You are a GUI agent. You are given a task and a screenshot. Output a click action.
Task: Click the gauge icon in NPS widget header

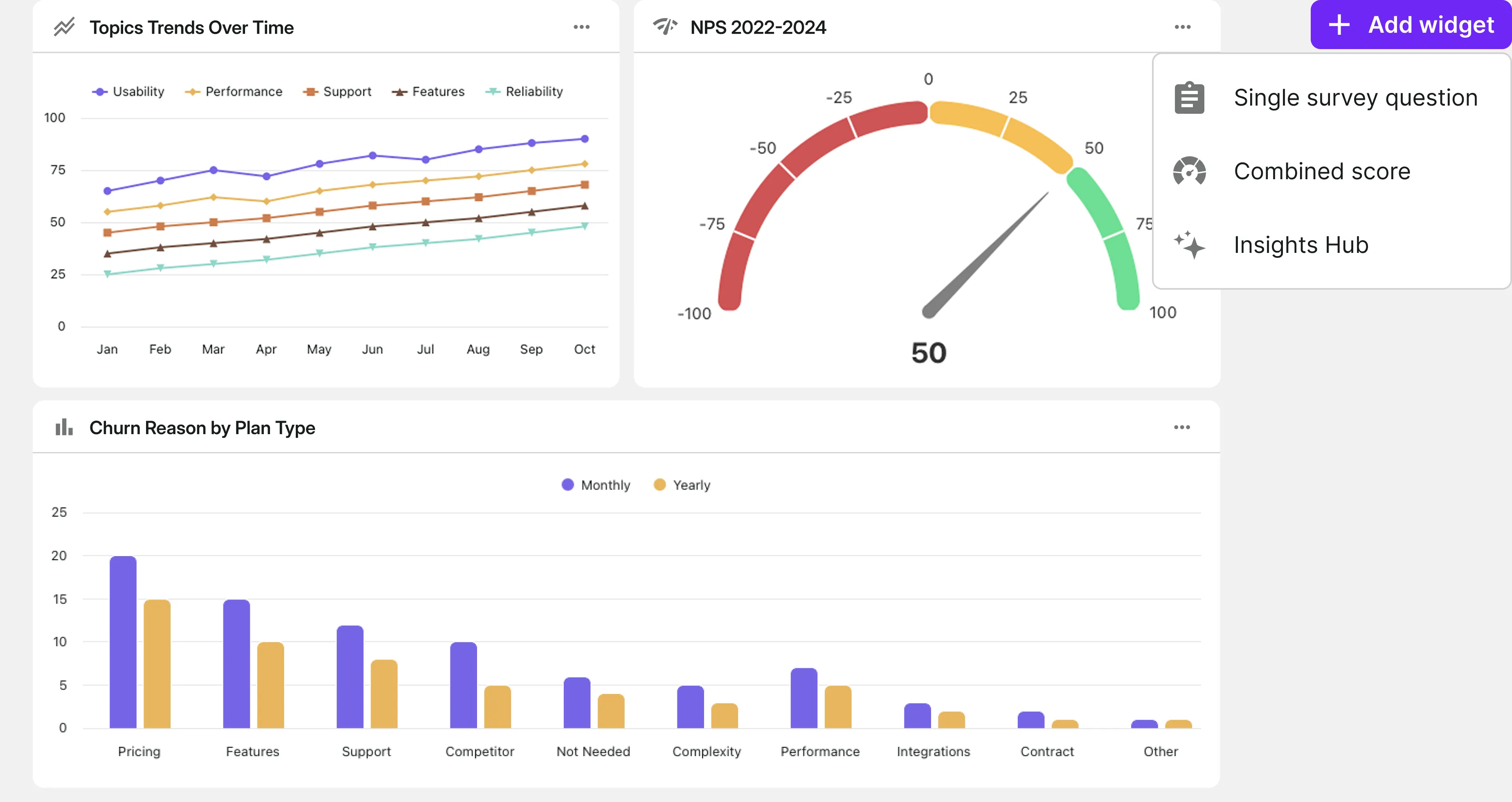click(665, 27)
